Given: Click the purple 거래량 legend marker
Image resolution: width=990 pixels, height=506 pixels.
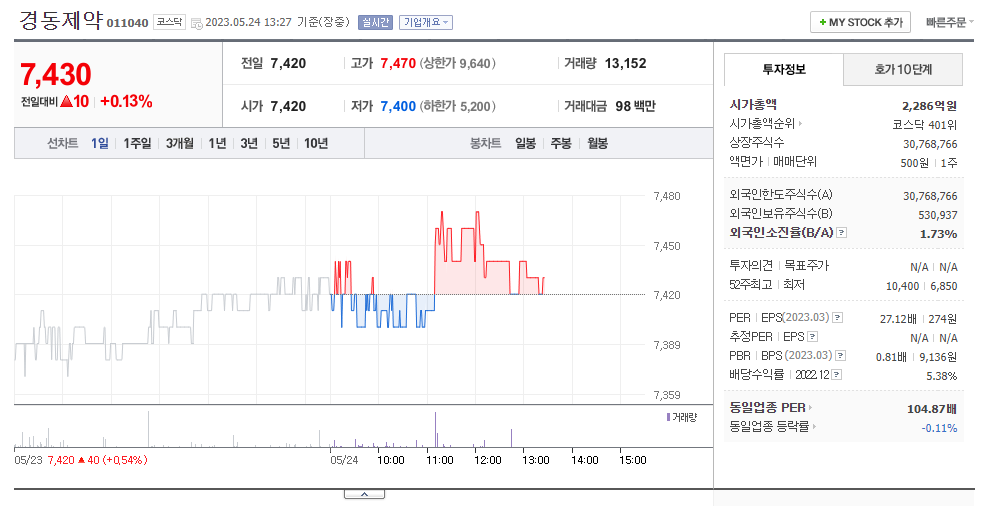Looking at the screenshot, I should pyautogui.click(x=668, y=417).
